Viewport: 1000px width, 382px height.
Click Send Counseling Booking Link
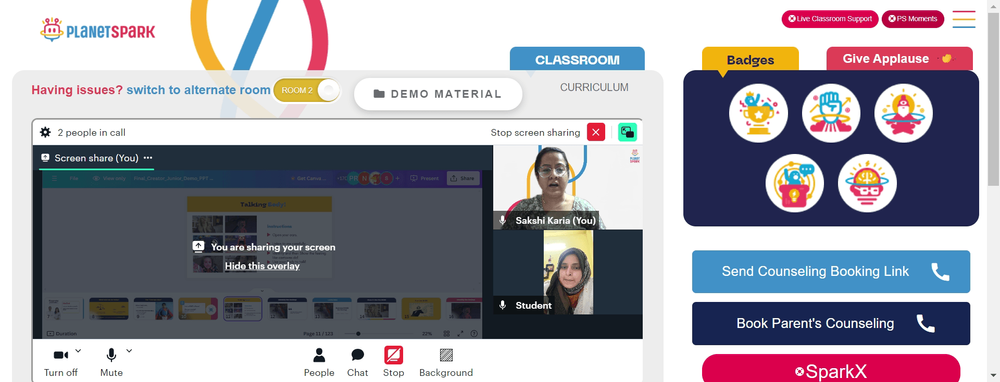point(831,272)
